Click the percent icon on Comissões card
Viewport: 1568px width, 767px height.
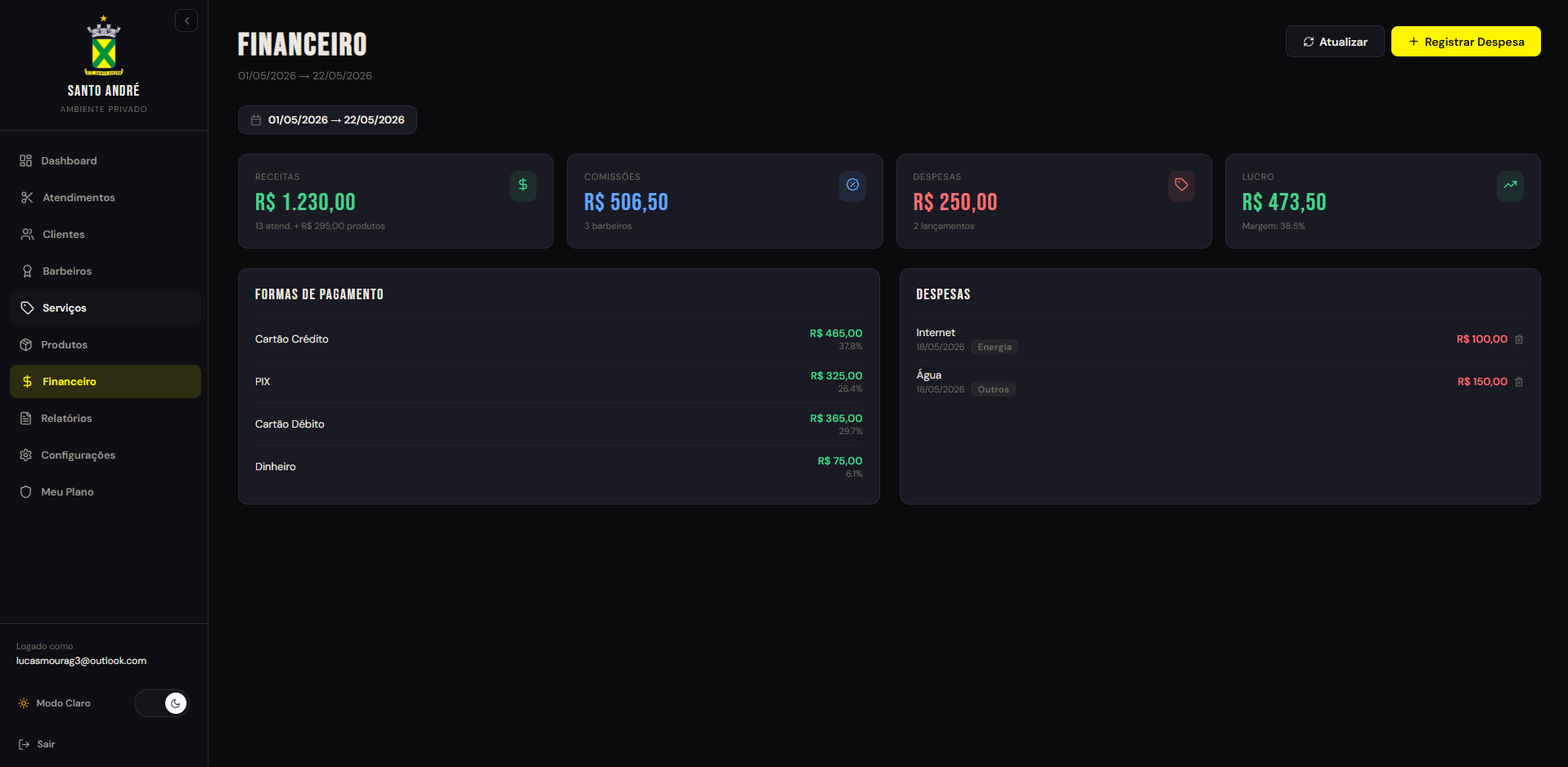click(x=852, y=186)
